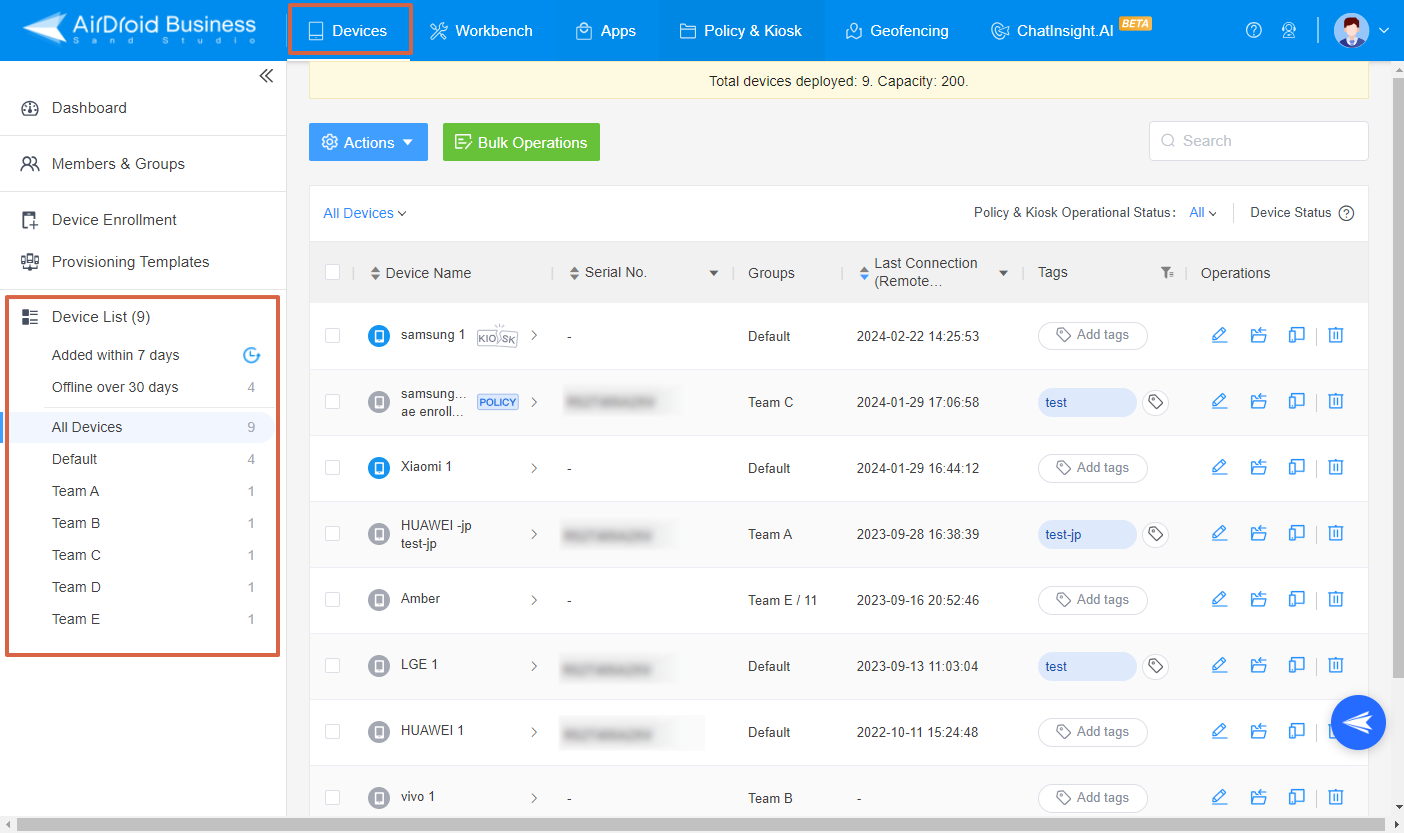Click the tag icon beside test tag in Team C row
The height and width of the screenshot is (833, 1404).
point(1155,402)
